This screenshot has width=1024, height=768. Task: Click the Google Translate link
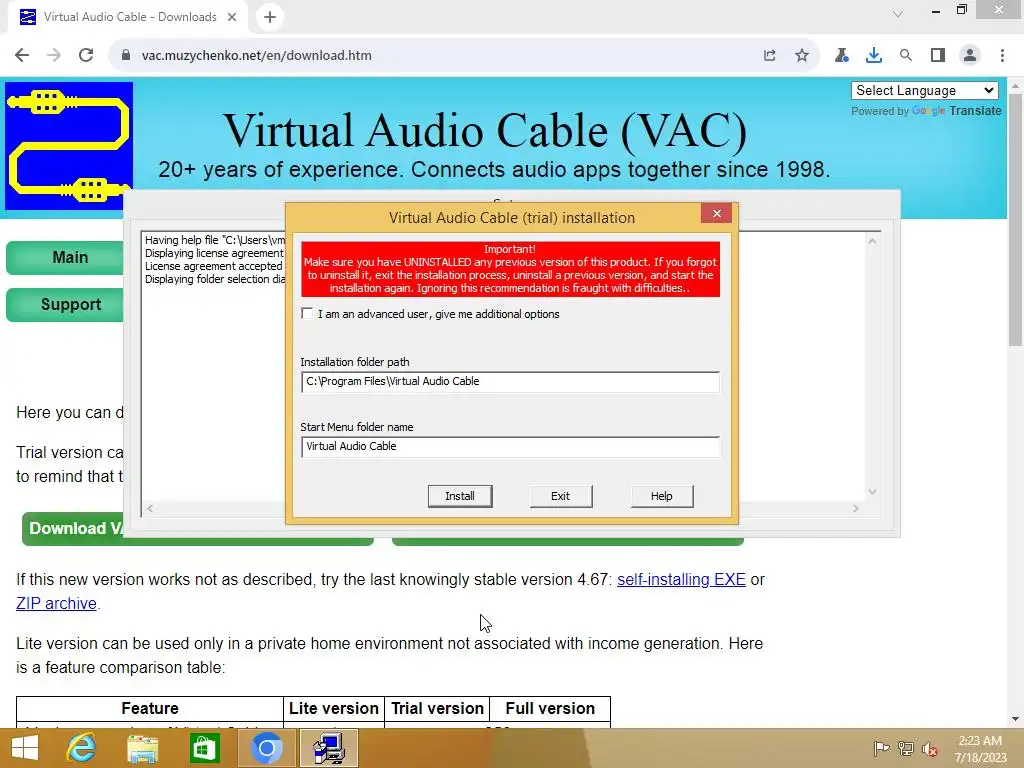957,111
